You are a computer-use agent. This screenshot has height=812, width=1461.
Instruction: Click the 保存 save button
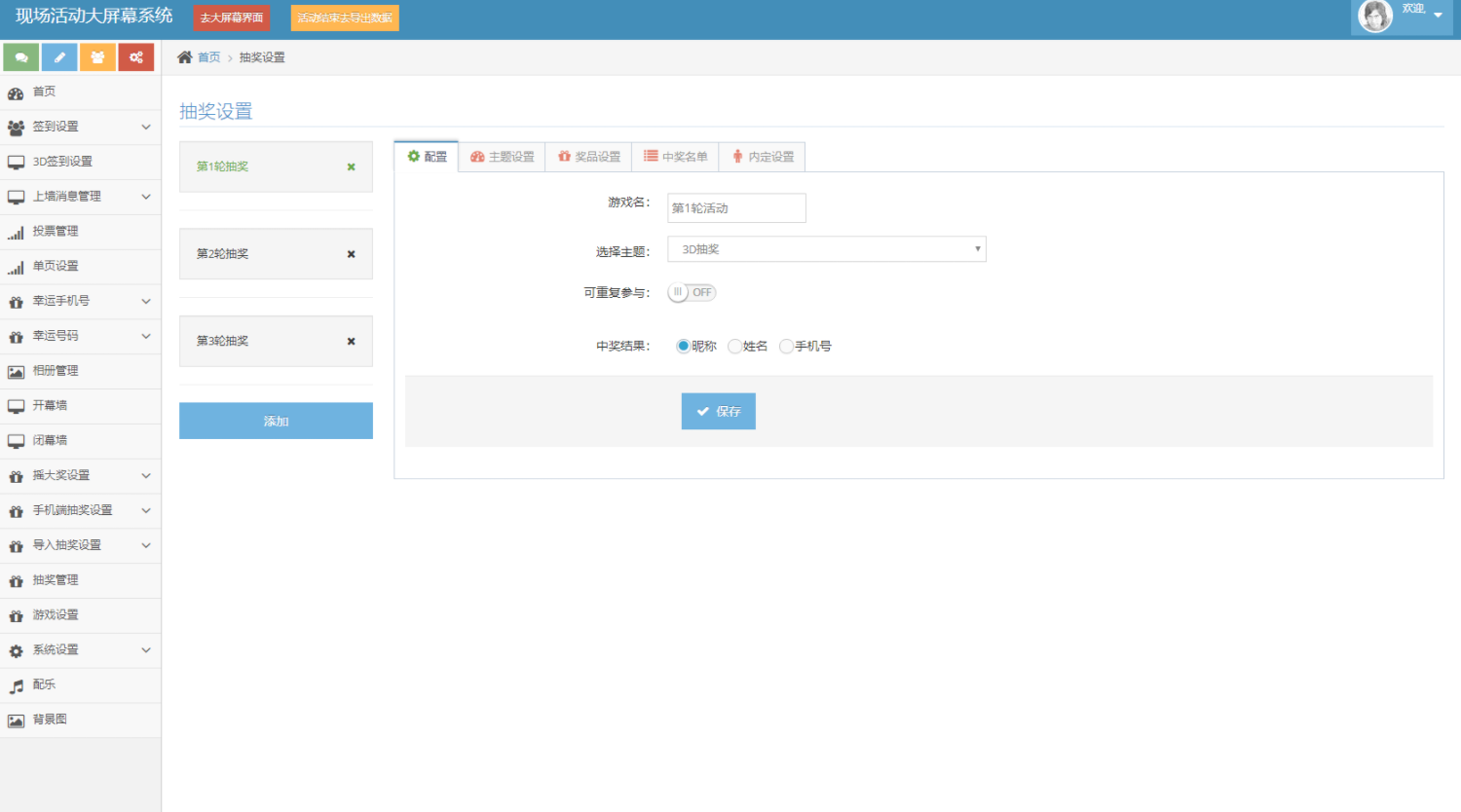click(x=719, y=411)
